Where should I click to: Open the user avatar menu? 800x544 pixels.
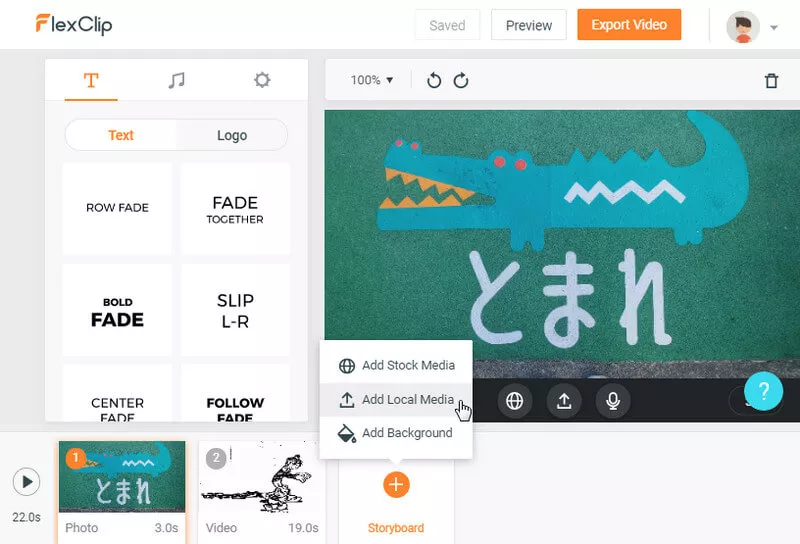[743, 27]
